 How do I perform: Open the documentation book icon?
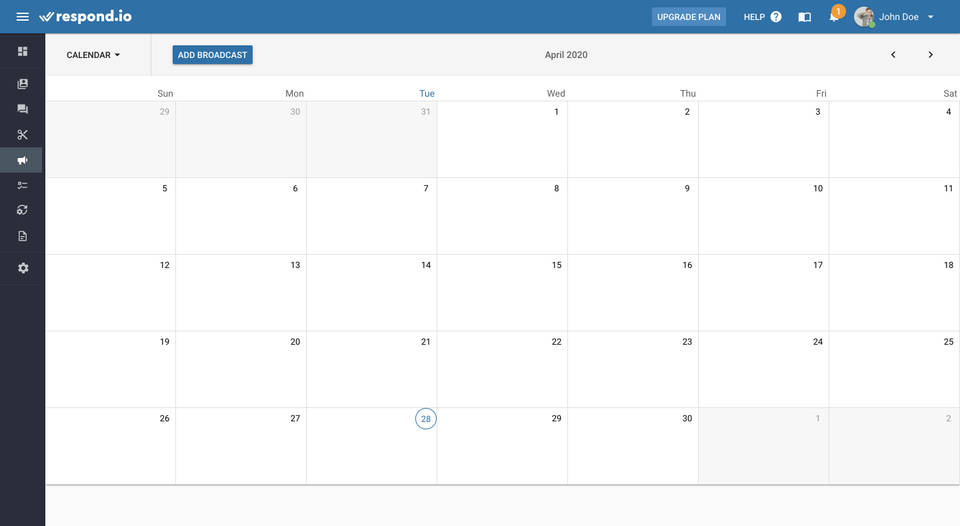(x=804, y=17)
